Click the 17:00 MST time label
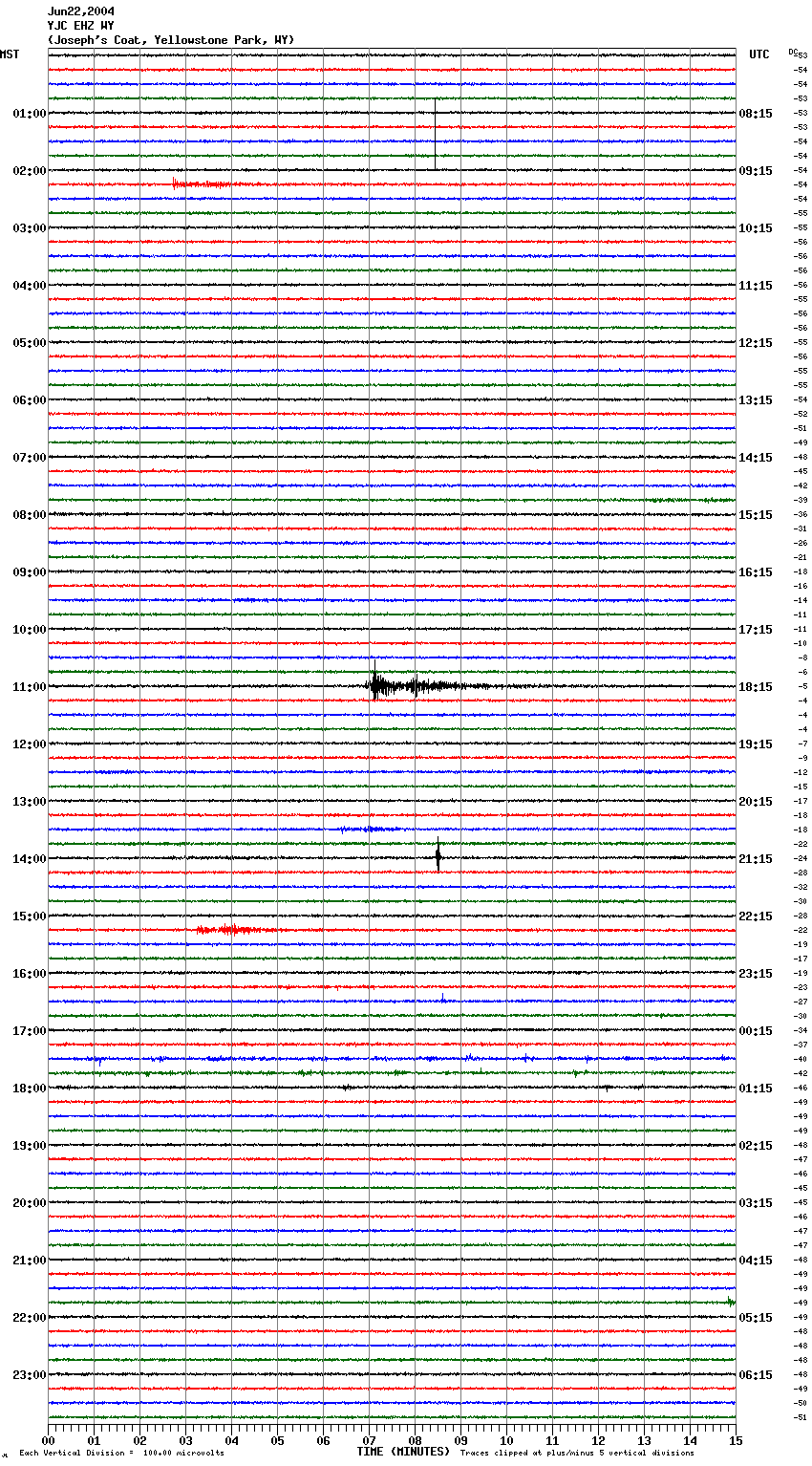Viewport: 812px width, 1466px height. click(x=30, y=1031)
